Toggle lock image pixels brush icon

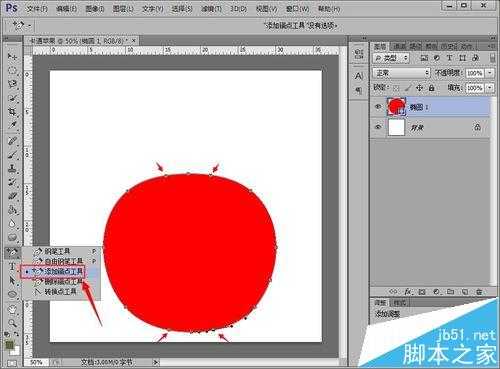click(408, 88)
